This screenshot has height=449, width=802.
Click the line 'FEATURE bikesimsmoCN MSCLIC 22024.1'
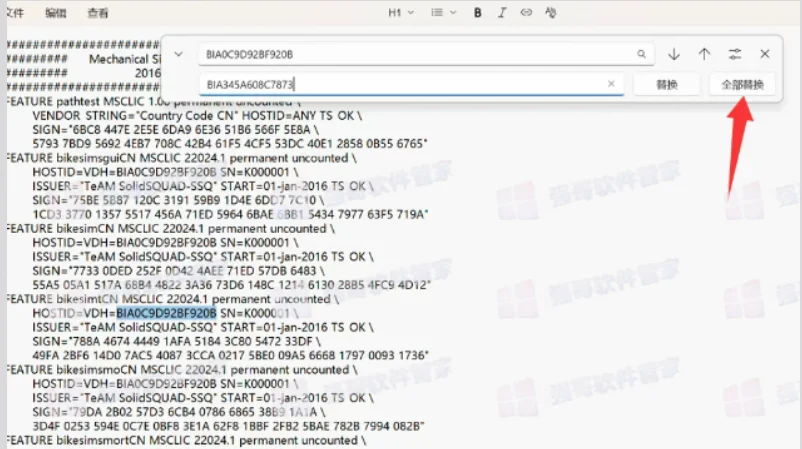point(182,370)
